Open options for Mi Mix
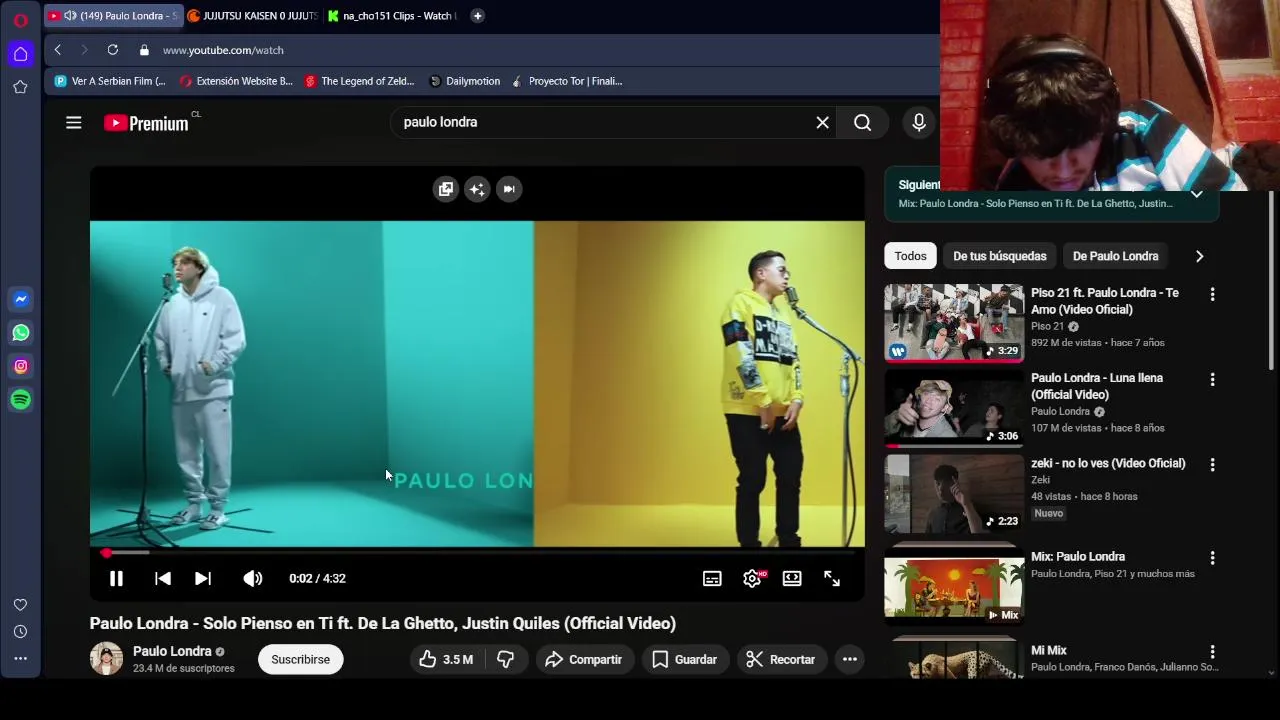This screenshot has width=1280, height=720. pos(1212,651)
